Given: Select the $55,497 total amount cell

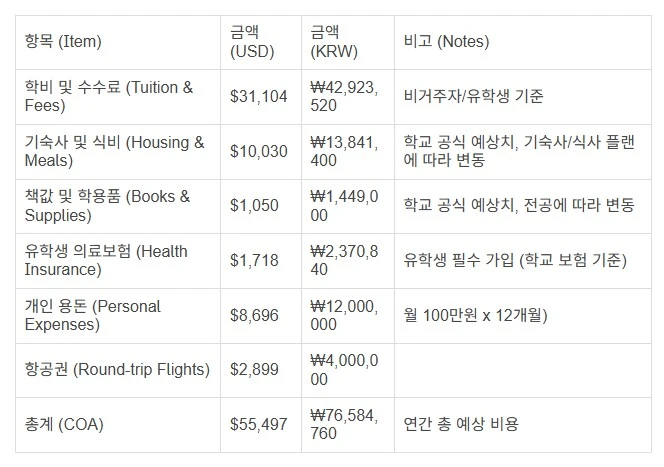Looking at the screenshot, I should point(261,425).
